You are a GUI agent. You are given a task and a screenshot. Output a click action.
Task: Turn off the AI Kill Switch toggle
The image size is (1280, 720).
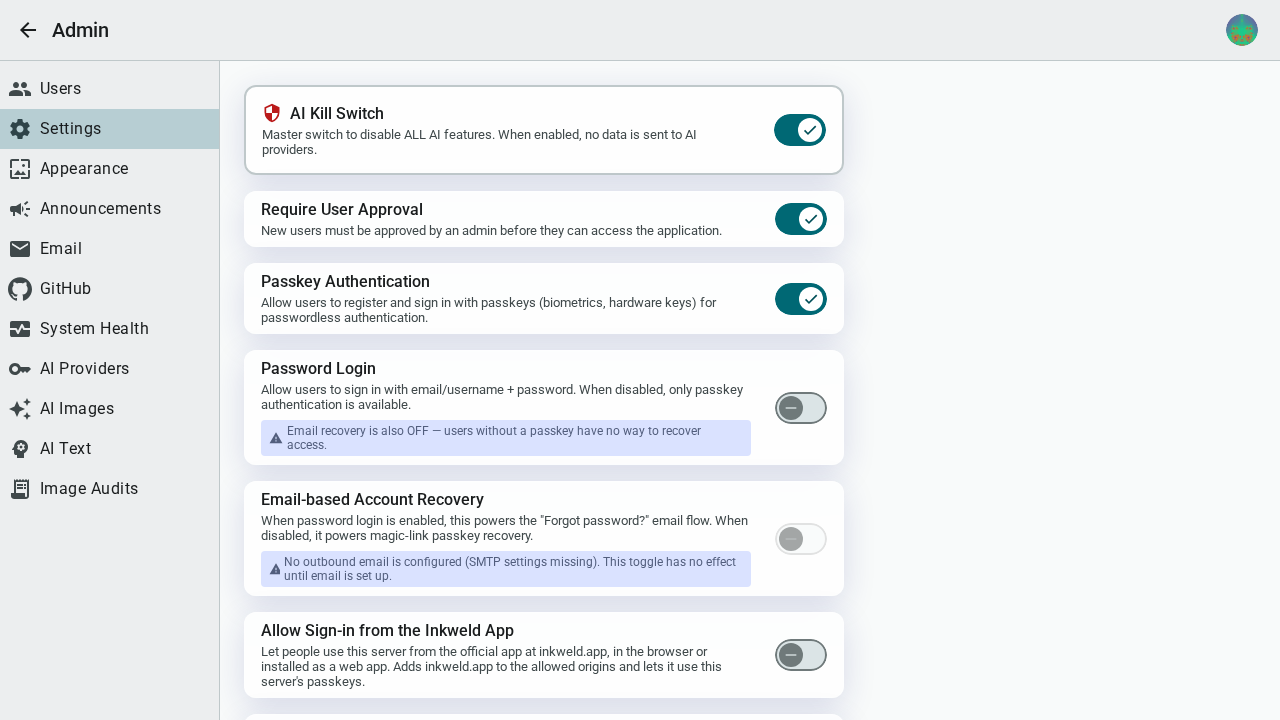(x=800, y=130)
